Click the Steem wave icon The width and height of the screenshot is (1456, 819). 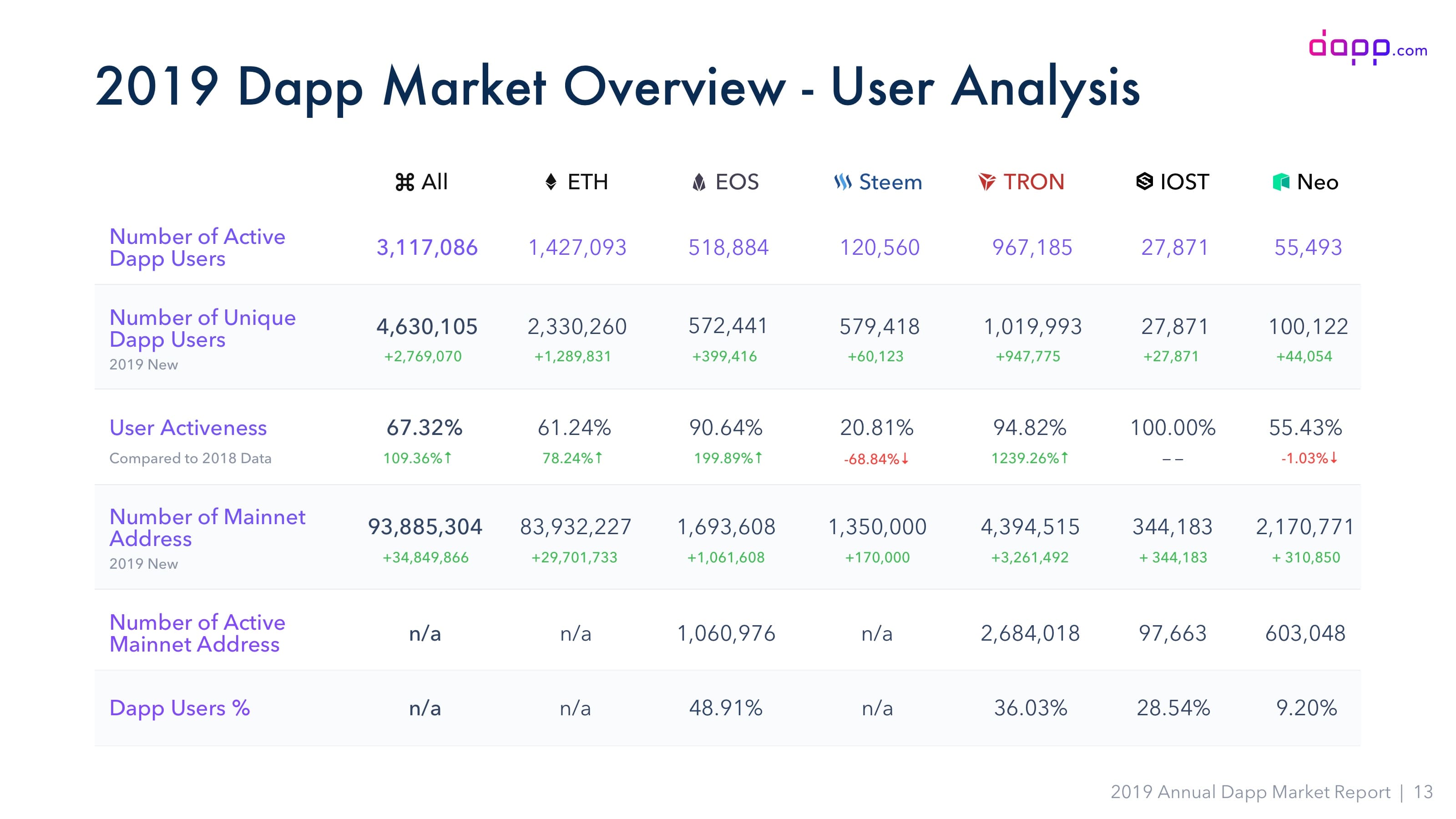pos(843,182)
